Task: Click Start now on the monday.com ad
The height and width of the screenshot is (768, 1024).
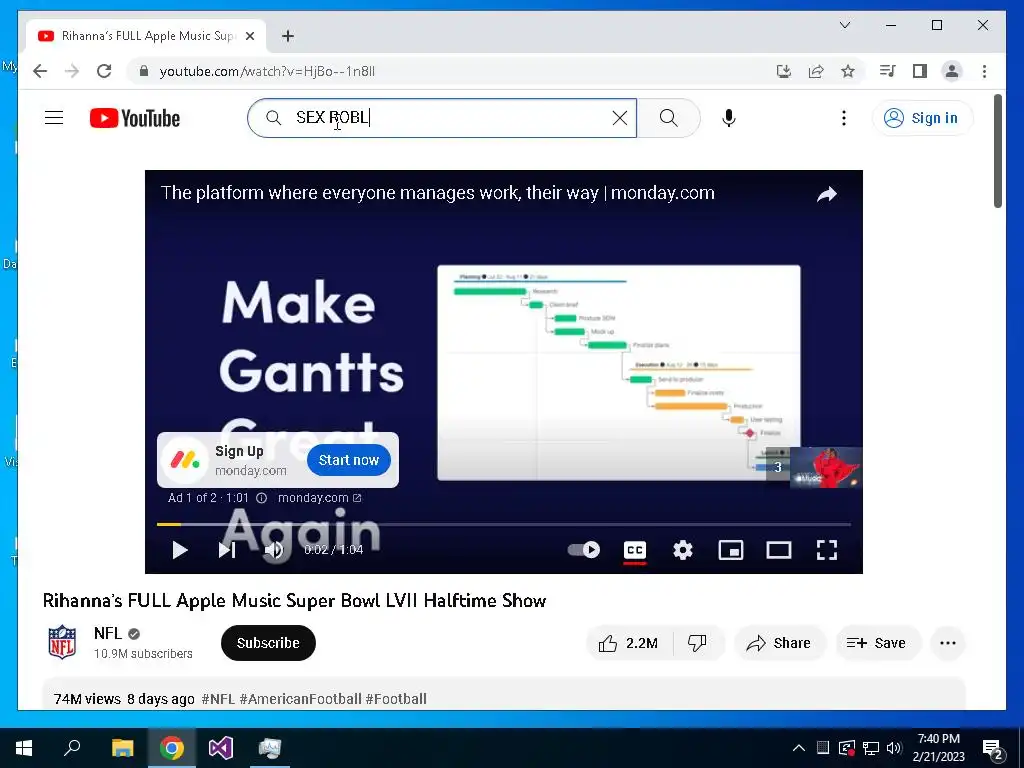Action: (349, 460)
